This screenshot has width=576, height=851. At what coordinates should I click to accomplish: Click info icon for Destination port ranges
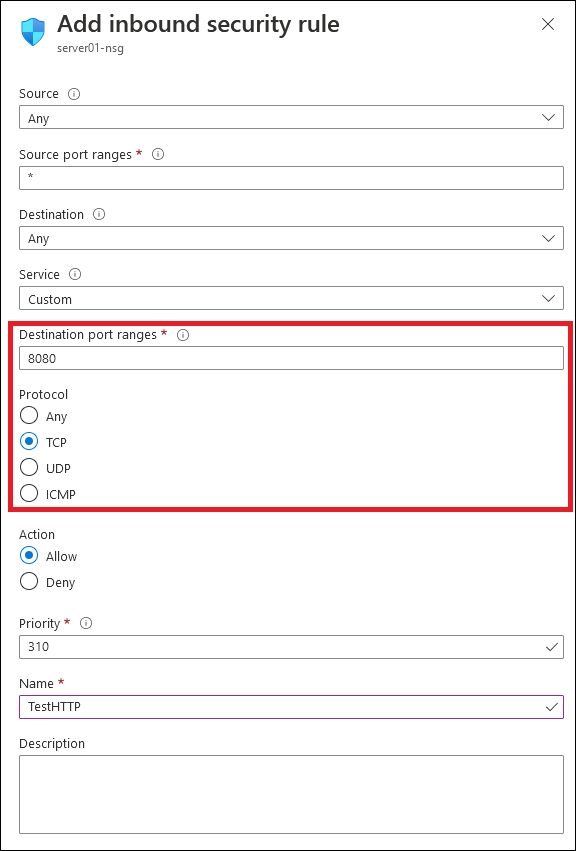tap(183, 335)
